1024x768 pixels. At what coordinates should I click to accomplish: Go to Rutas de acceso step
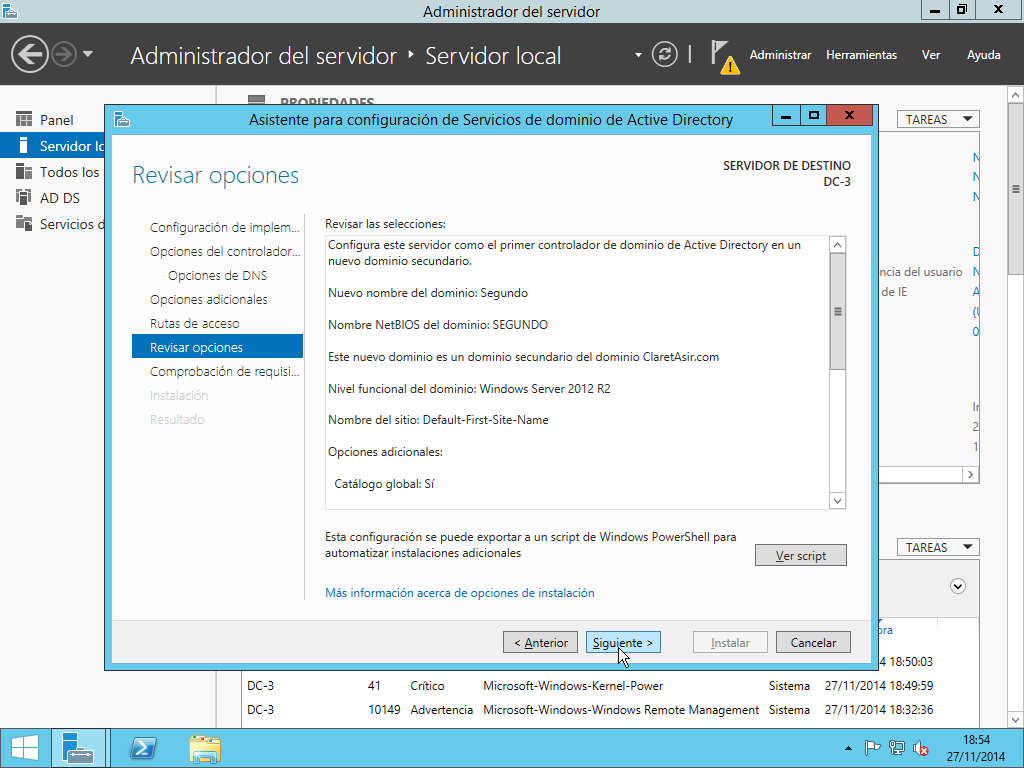coord(194,323)
